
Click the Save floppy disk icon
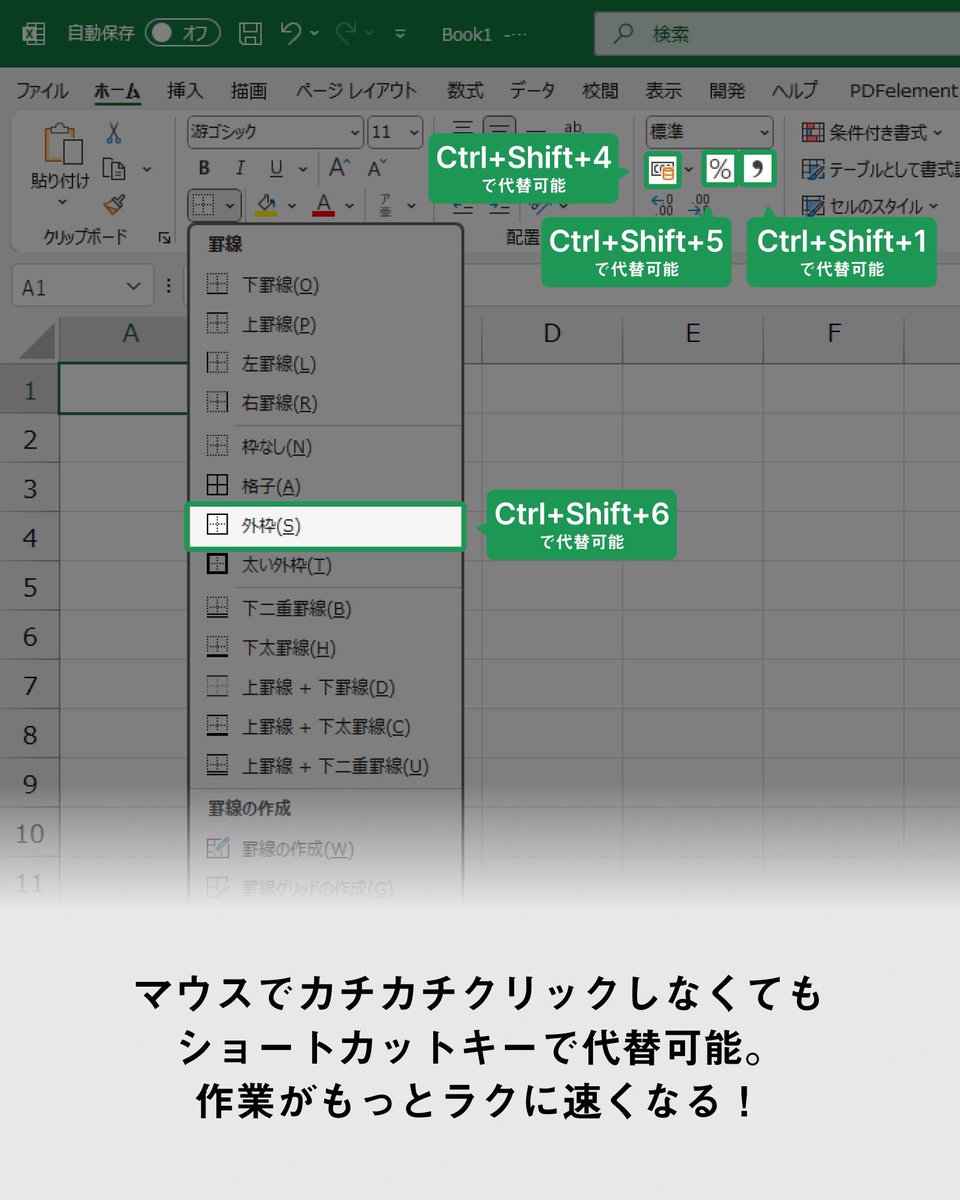tap(252, 33)
